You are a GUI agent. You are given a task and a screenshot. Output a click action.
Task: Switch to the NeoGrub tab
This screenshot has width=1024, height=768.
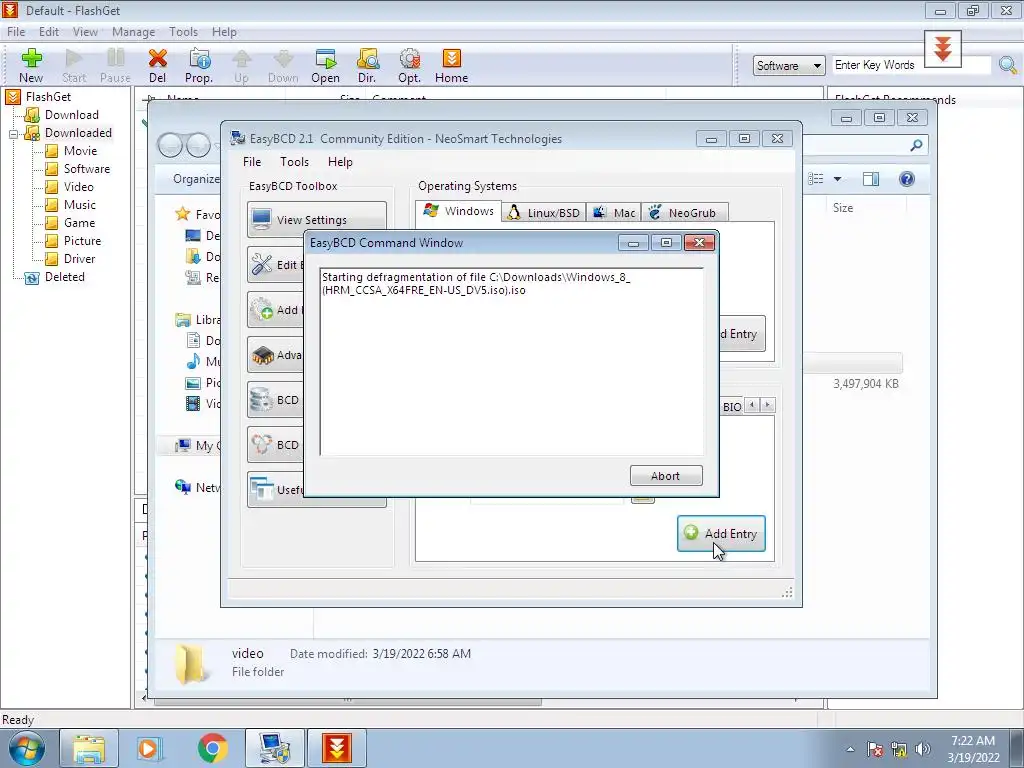tap(684, 213)
